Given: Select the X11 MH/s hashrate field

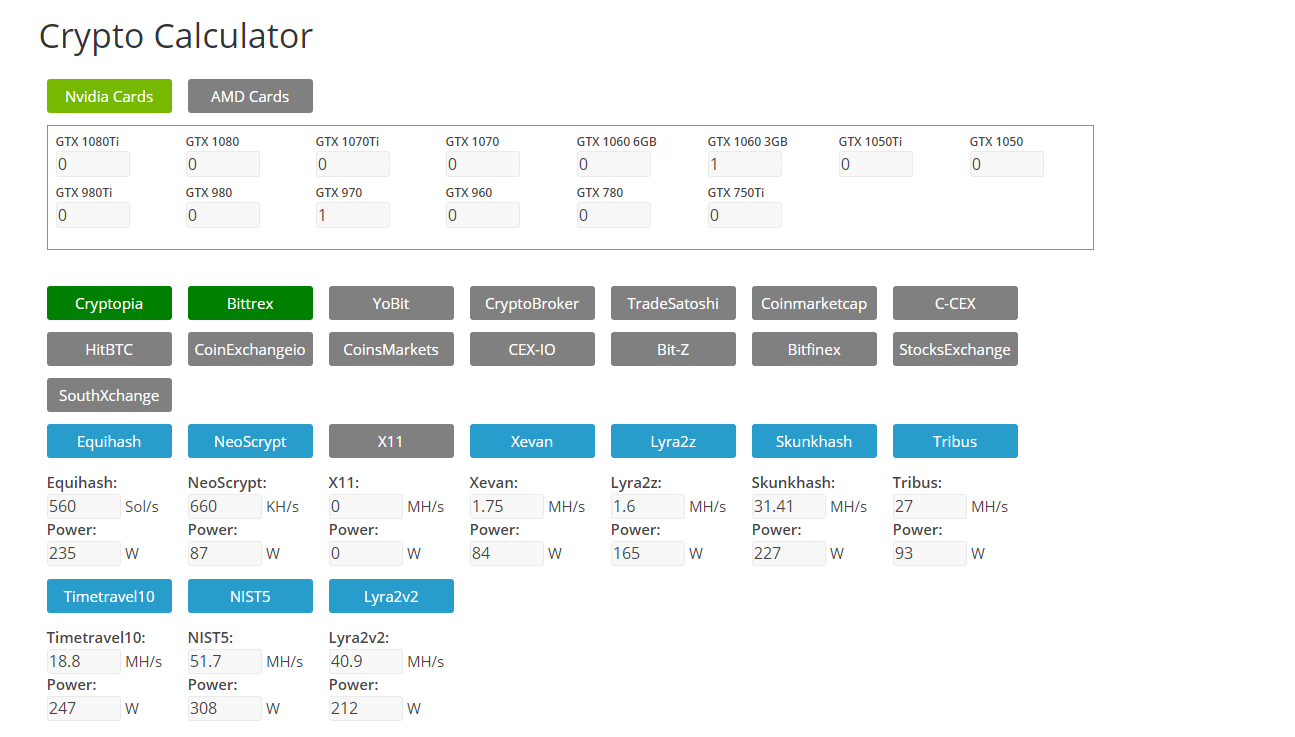Looking at the screenshot, I should [366, 506].
